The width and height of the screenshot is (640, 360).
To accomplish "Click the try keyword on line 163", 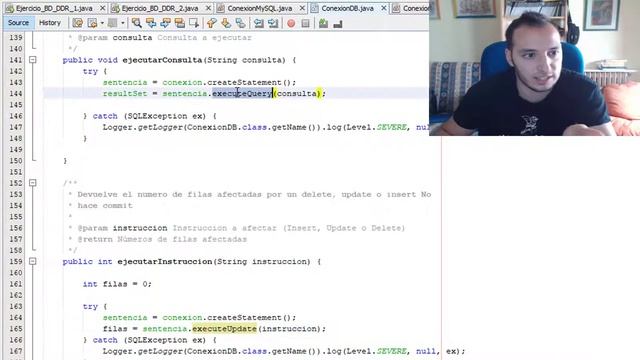I will pyautogui.click(x=90, y=307).
